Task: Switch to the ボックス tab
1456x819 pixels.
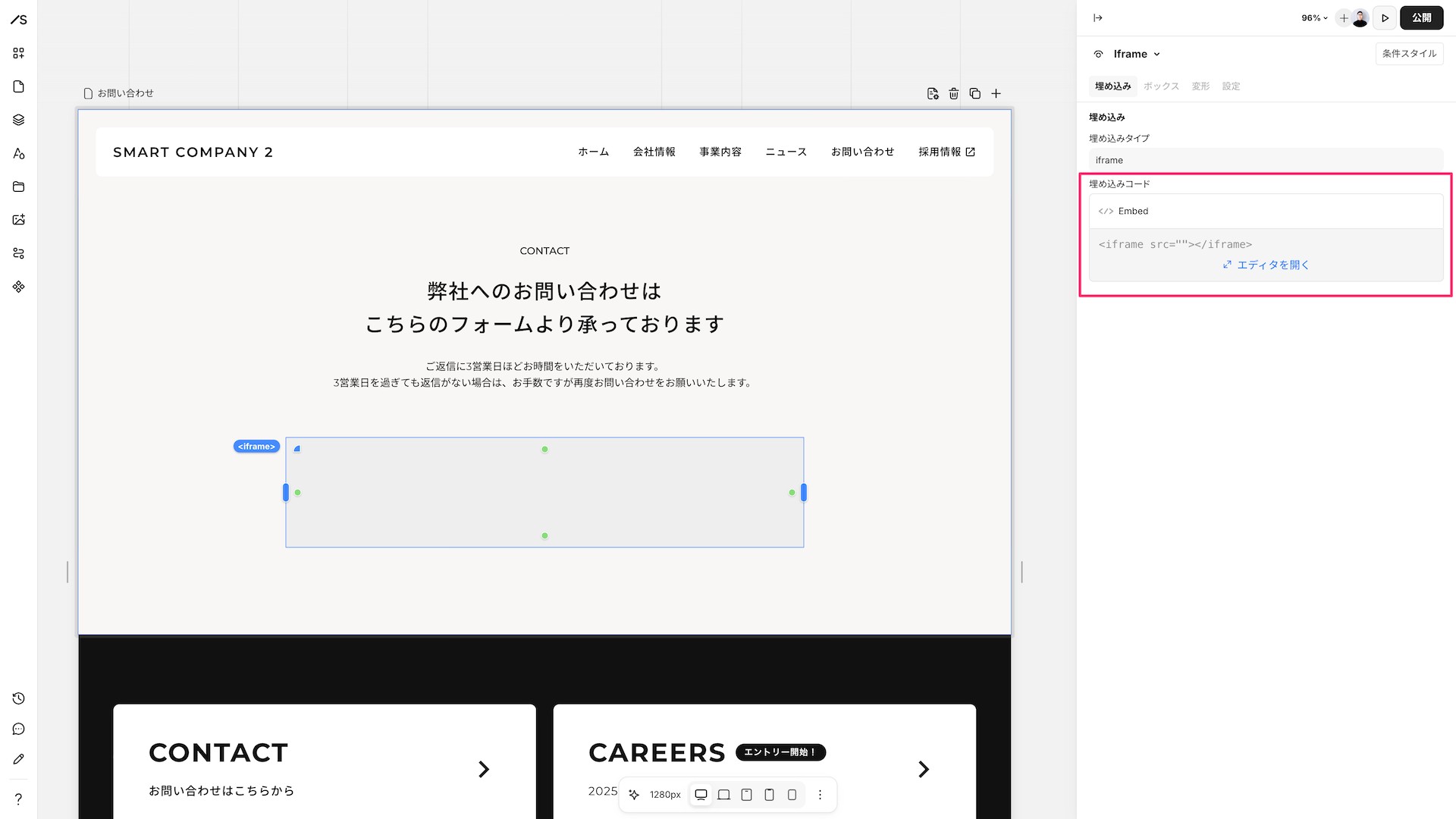Action: [x=1161, y=86]
